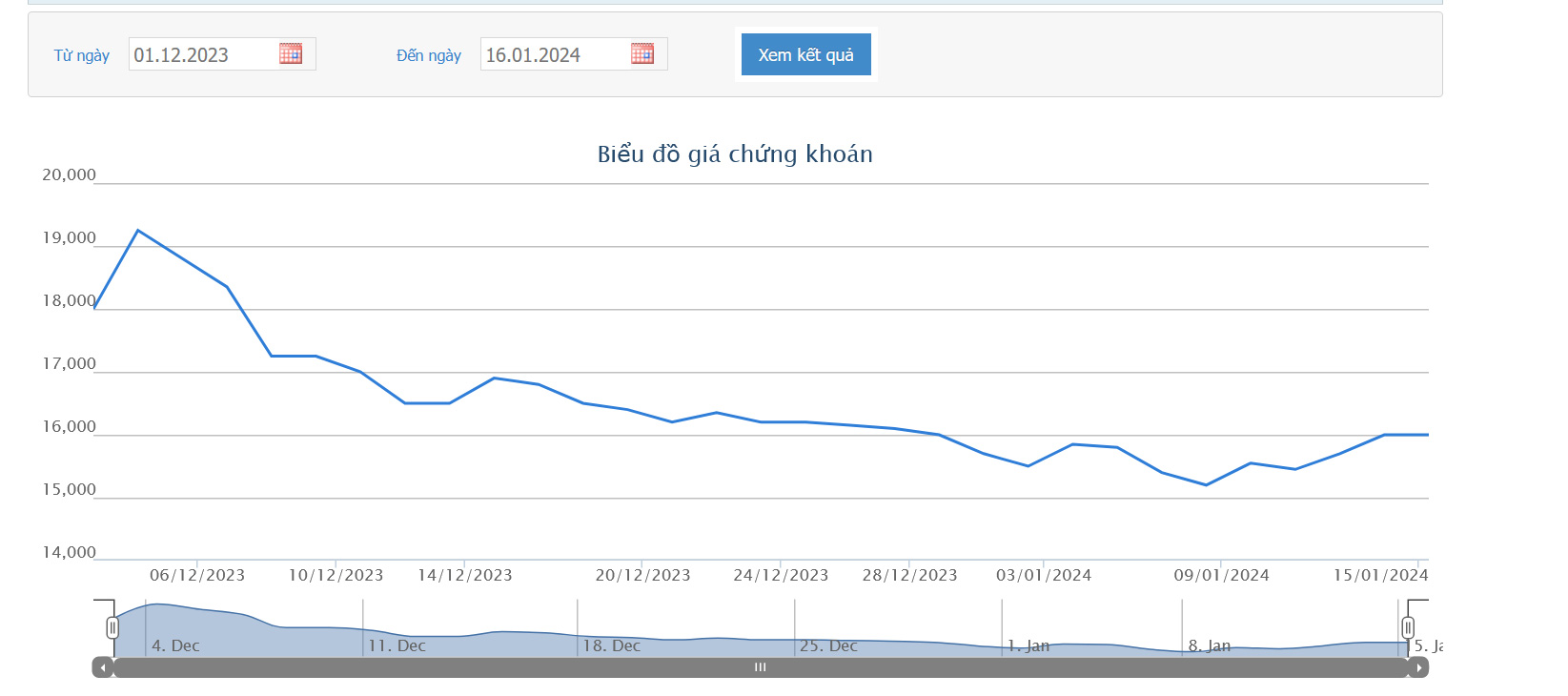
Task: Select the 8. Jan marker in navigator
Action: 1209,645
